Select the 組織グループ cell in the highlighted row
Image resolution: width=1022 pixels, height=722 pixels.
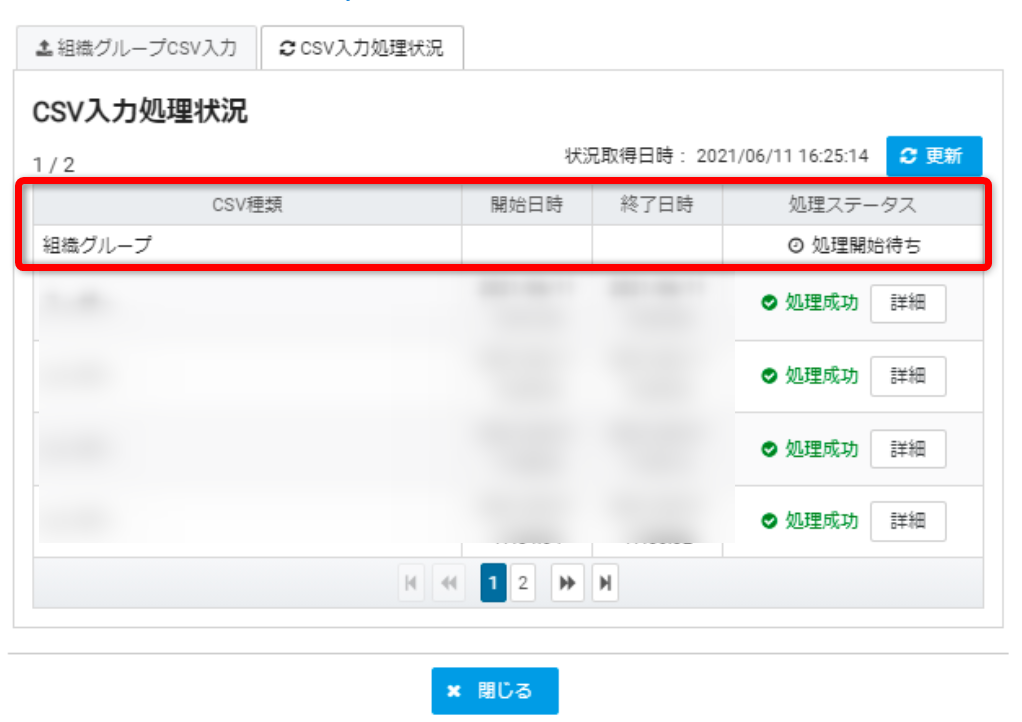97,245
